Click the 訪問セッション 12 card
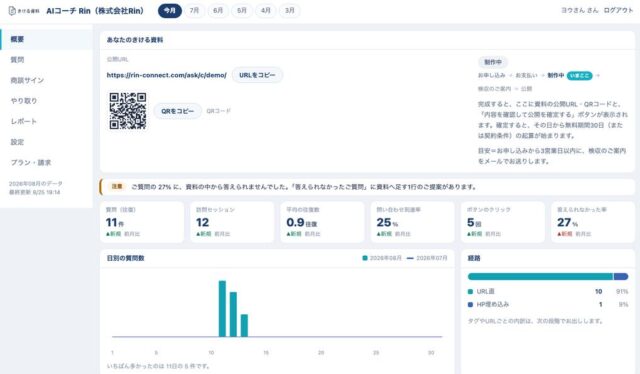Viewport: 640px width, 374px height. coord(232,222)
